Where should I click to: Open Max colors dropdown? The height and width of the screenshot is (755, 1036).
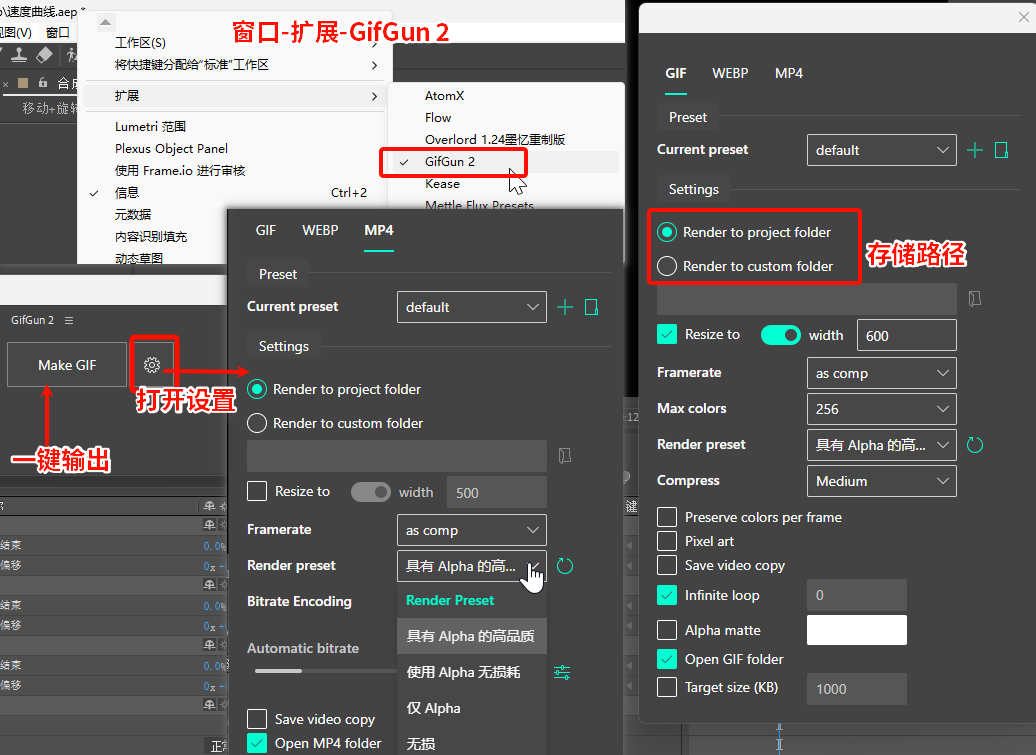pos(881,409)
